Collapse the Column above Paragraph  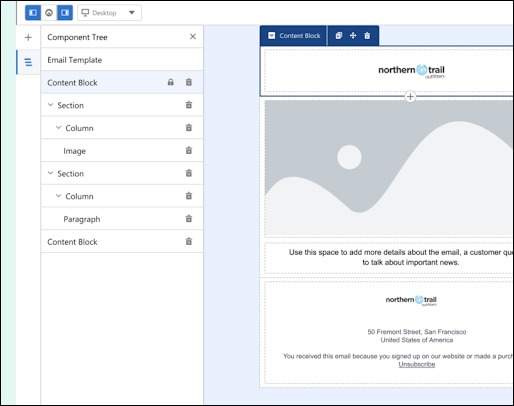(x=58, y=196)
